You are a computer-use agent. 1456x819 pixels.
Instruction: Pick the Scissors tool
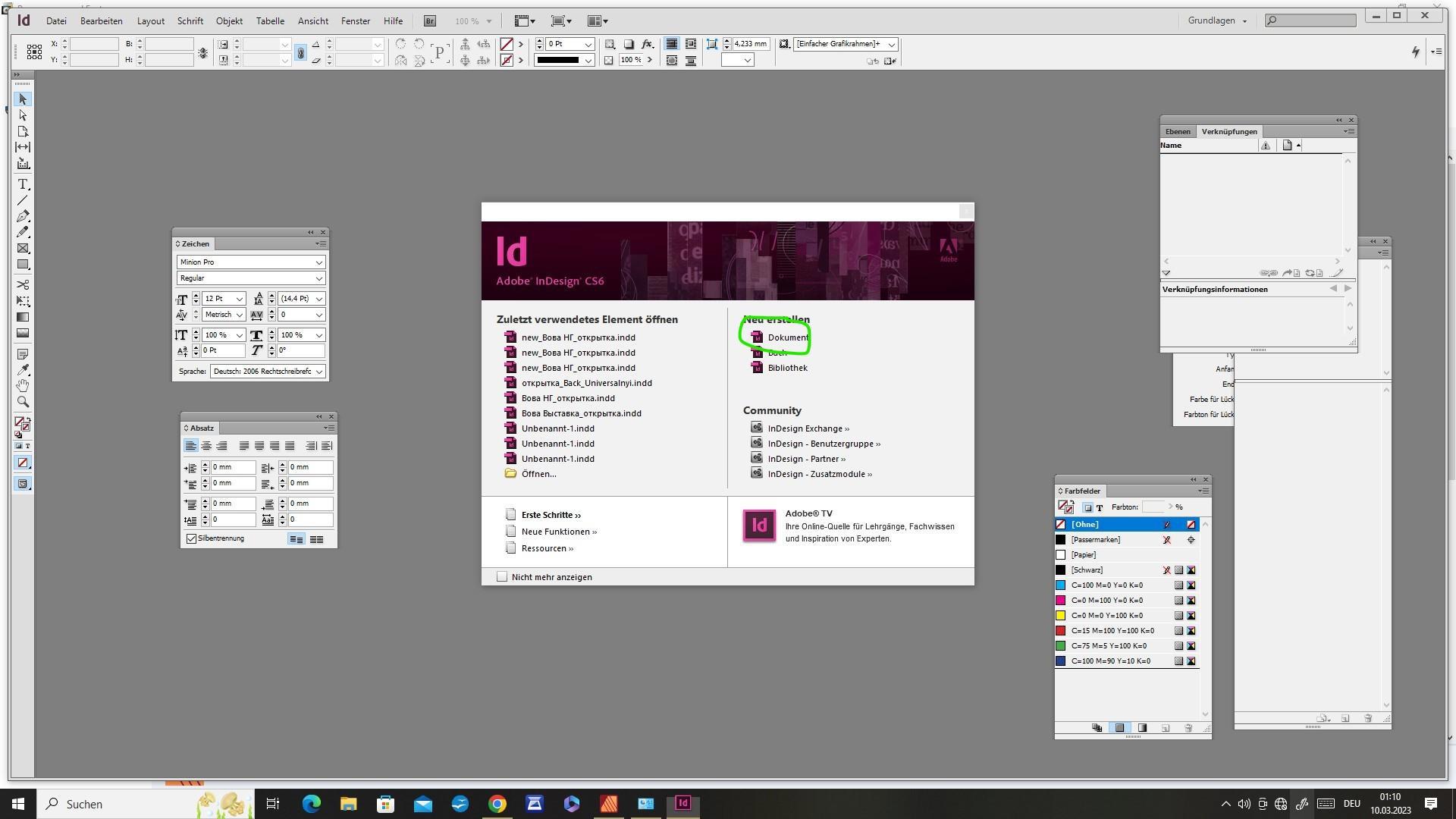pyautogui.click(x=23, y=284)
